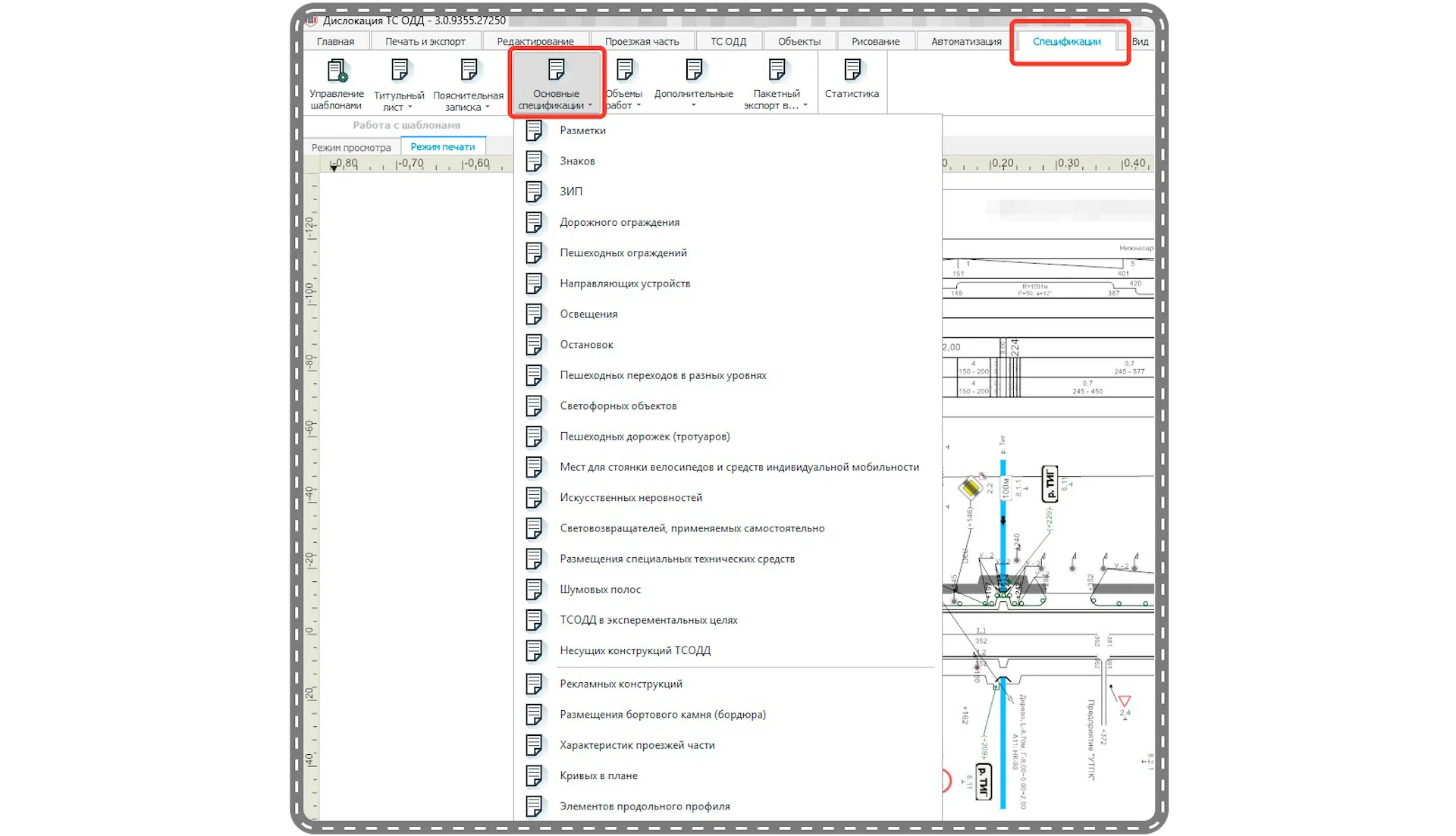
Task: Click the icon beside Рекламных конструкций
Action: pyautogui.click(x=534, y=684)
